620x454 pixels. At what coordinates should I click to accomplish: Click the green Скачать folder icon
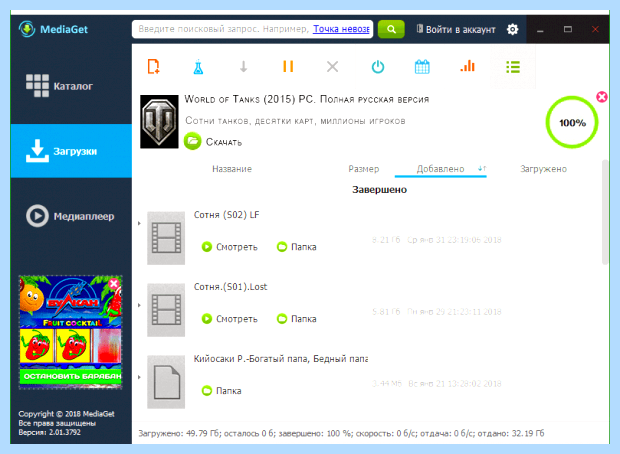tap(193, 141)
